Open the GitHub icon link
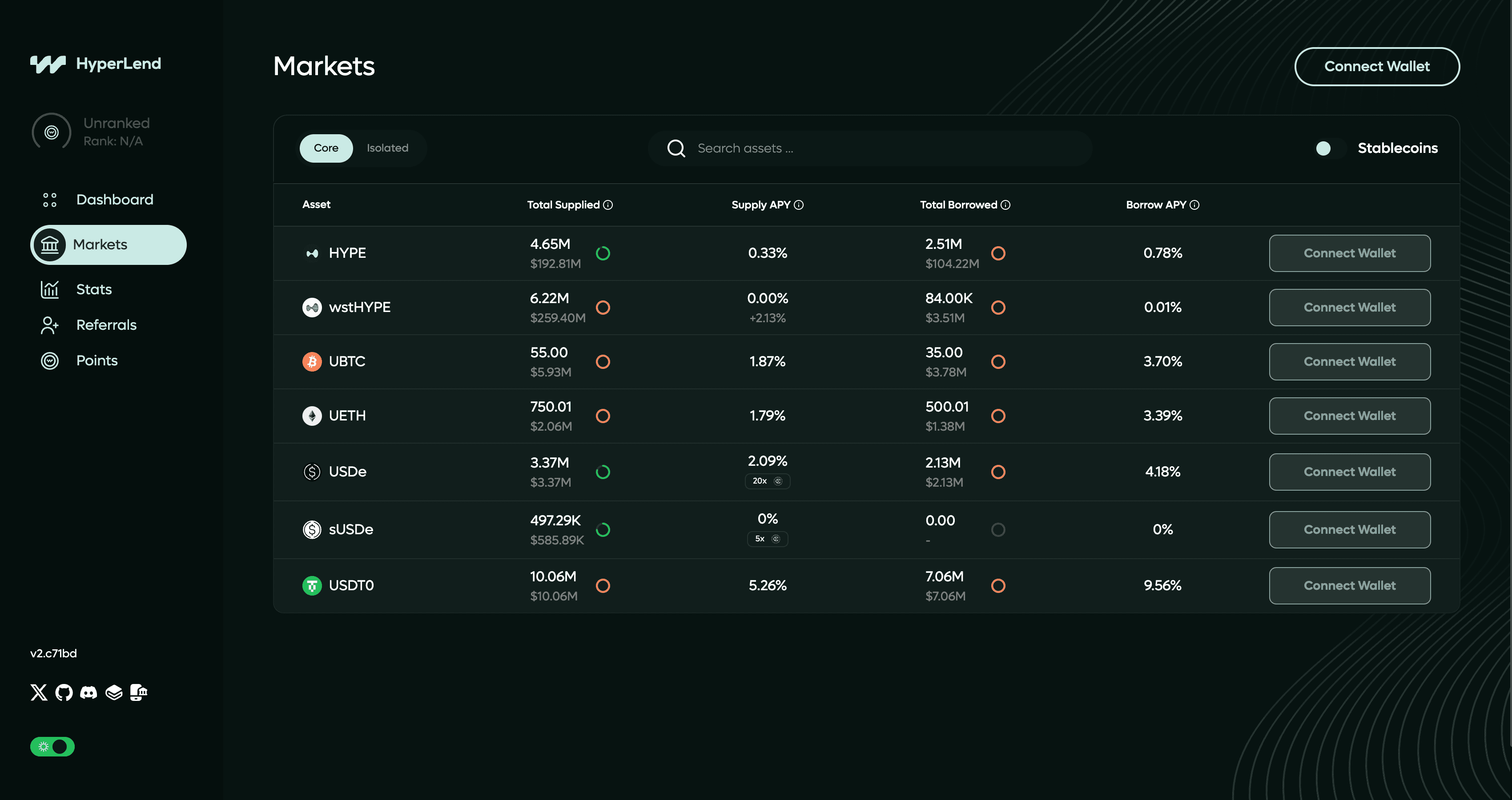This screenshot has width=1512, height=800. (x=64, y=693)
